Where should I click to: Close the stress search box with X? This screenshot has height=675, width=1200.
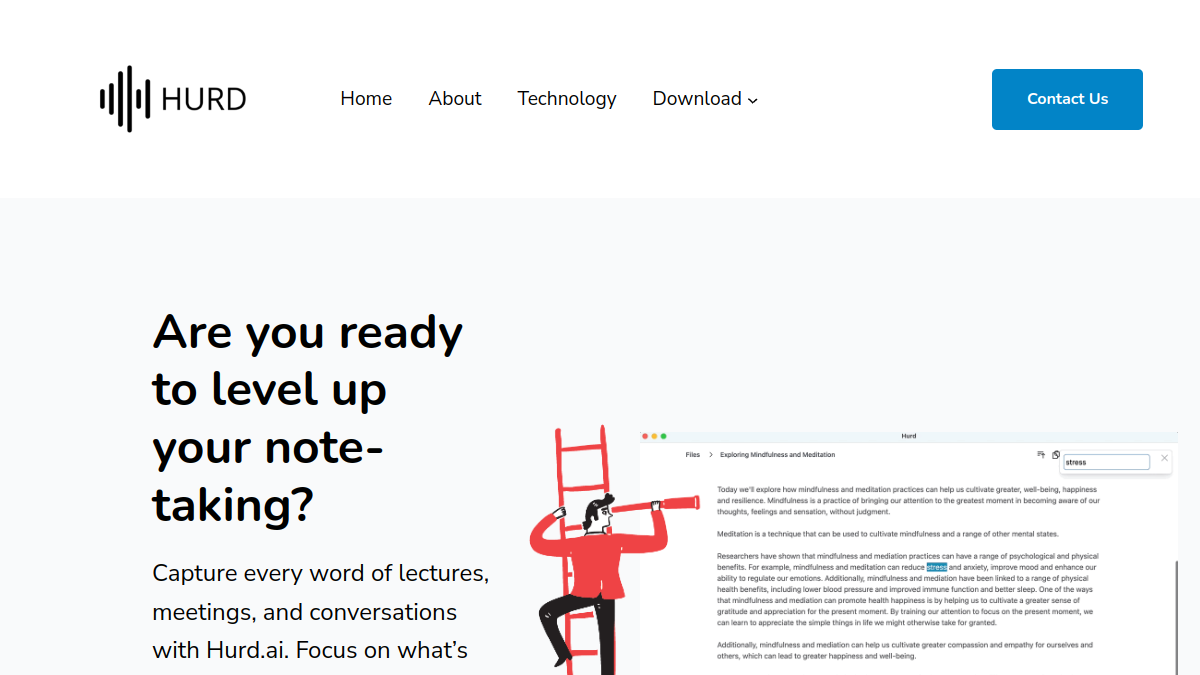(1164, 458)
